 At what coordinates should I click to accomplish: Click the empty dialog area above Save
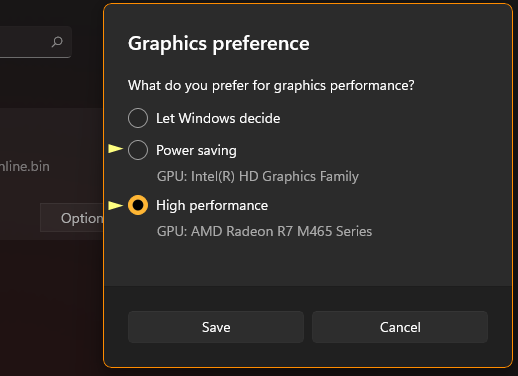(x=308, y=263)
